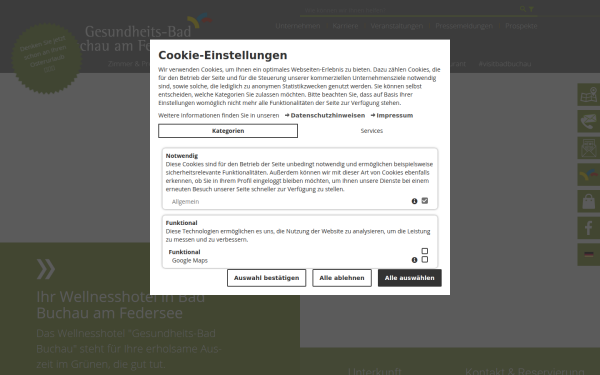Viewport: 600px width, 375px height.
Task: Click Alle ablehnen button
Action: tap(342, 278)
